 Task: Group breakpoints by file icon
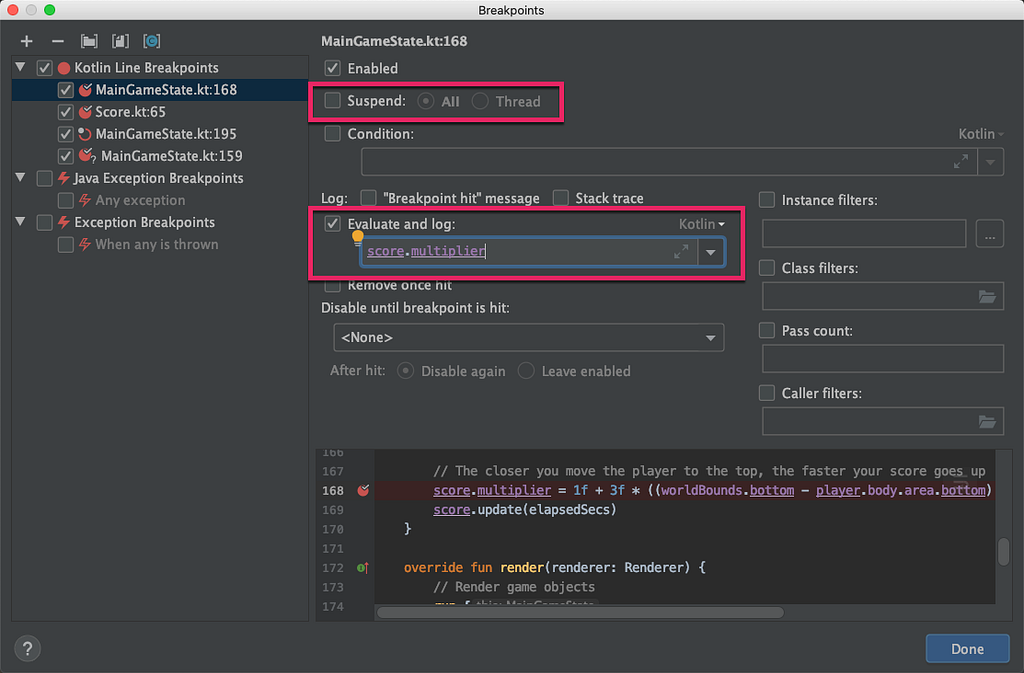120,41
